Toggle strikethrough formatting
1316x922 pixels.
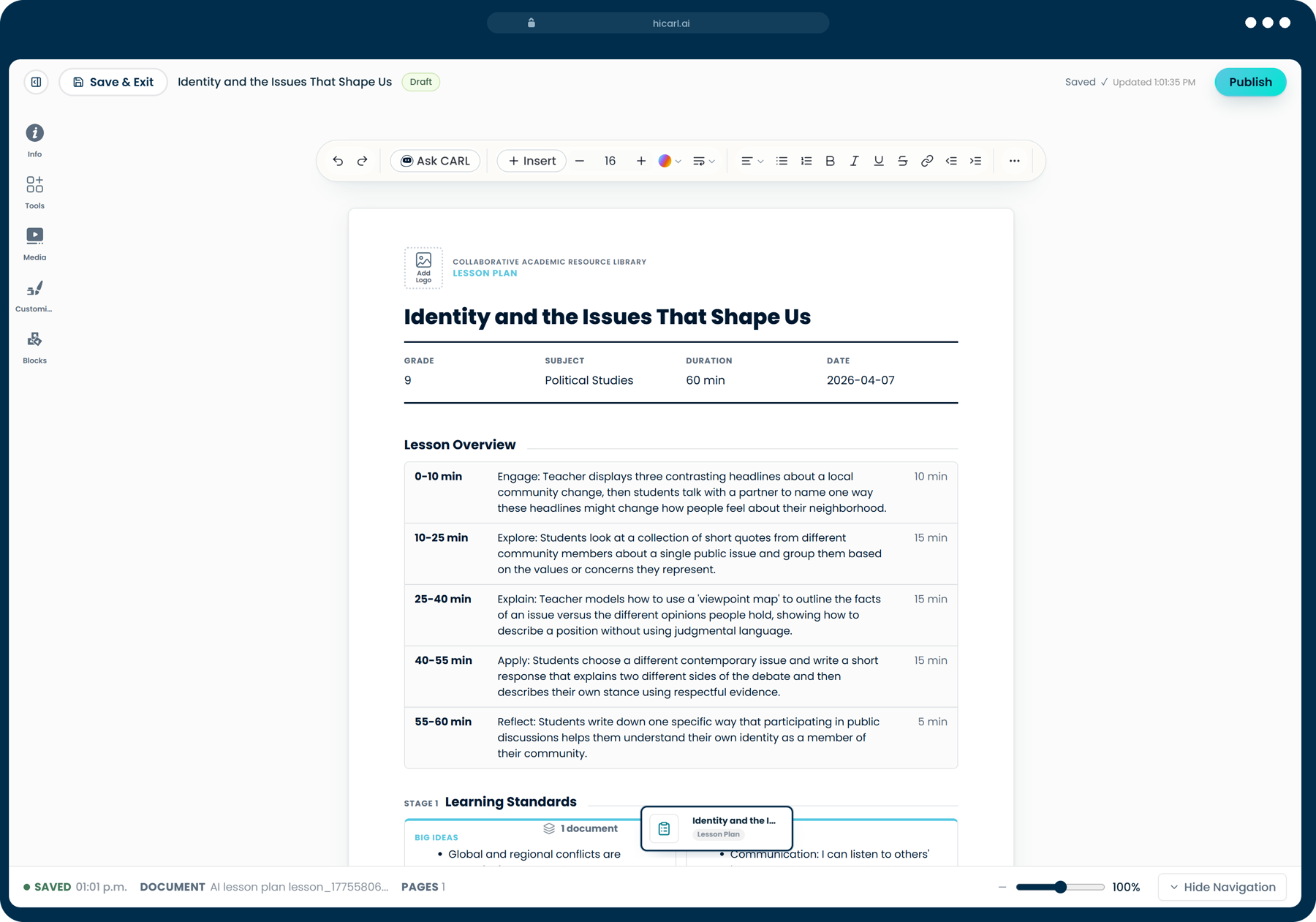(x=903, y=161)
